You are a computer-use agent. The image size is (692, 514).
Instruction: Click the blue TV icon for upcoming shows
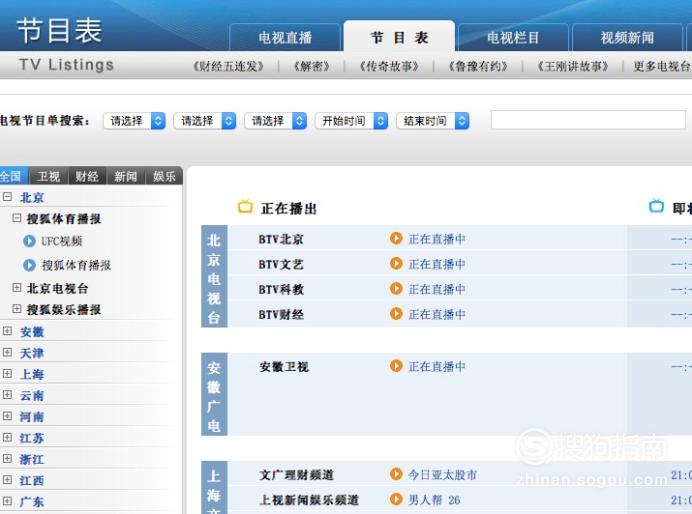657,206
